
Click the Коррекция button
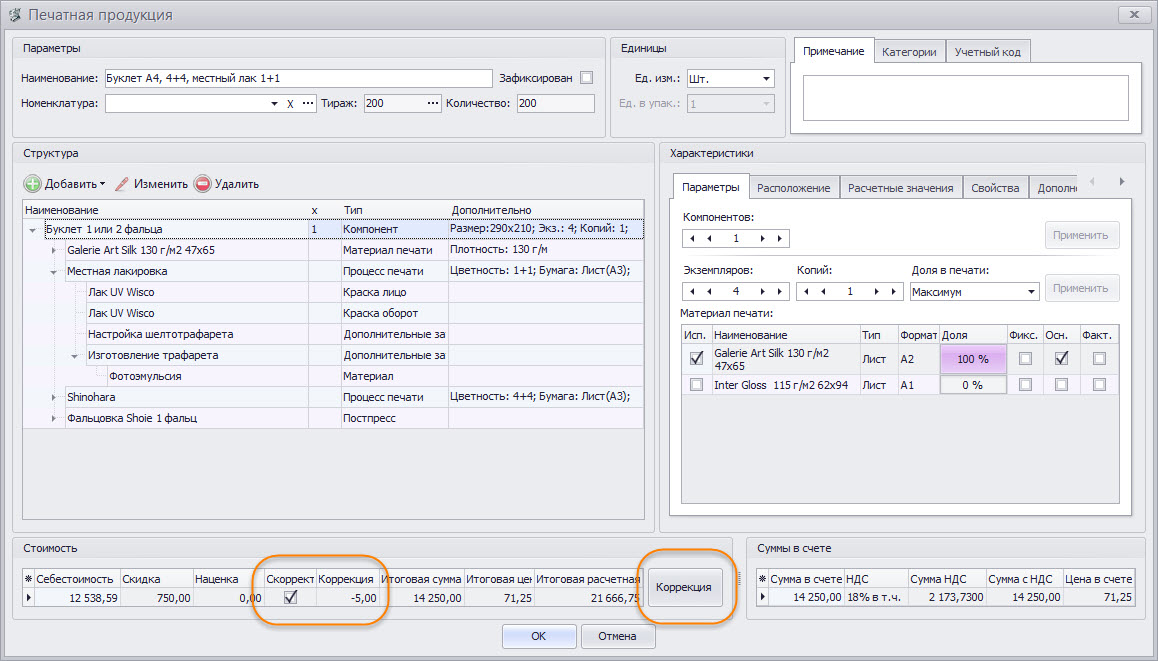684,587
